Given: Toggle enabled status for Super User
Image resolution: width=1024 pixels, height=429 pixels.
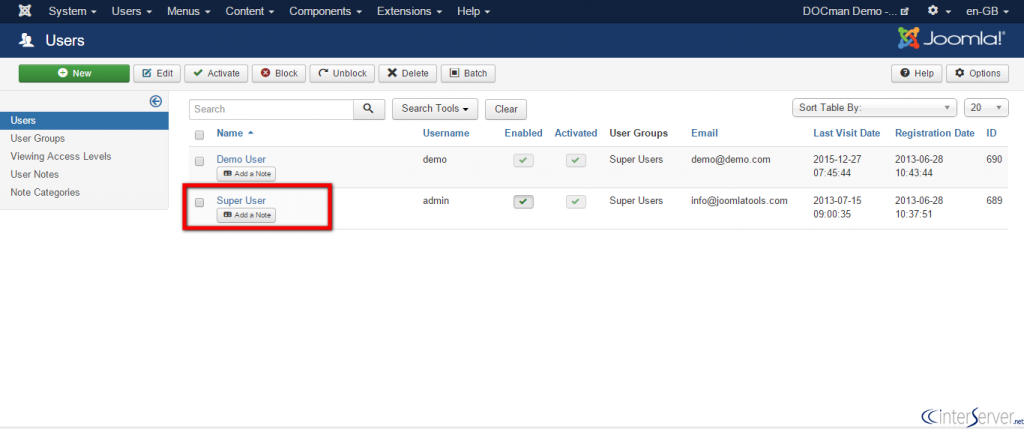Looking at the screenshot, I should [x=523, y=202].
